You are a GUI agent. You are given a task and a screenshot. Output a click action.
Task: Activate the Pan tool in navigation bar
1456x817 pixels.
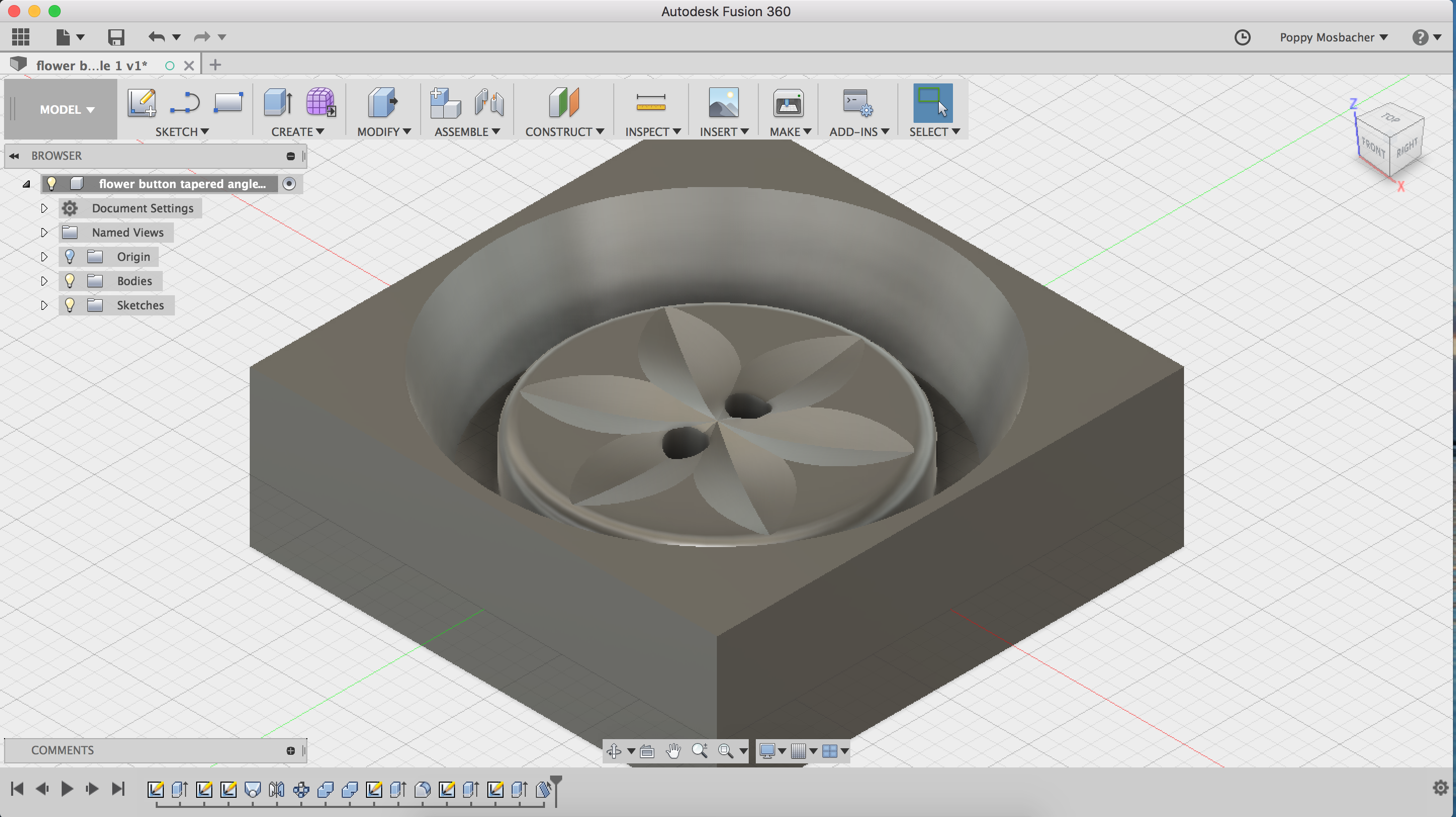(x=672, y=751)
